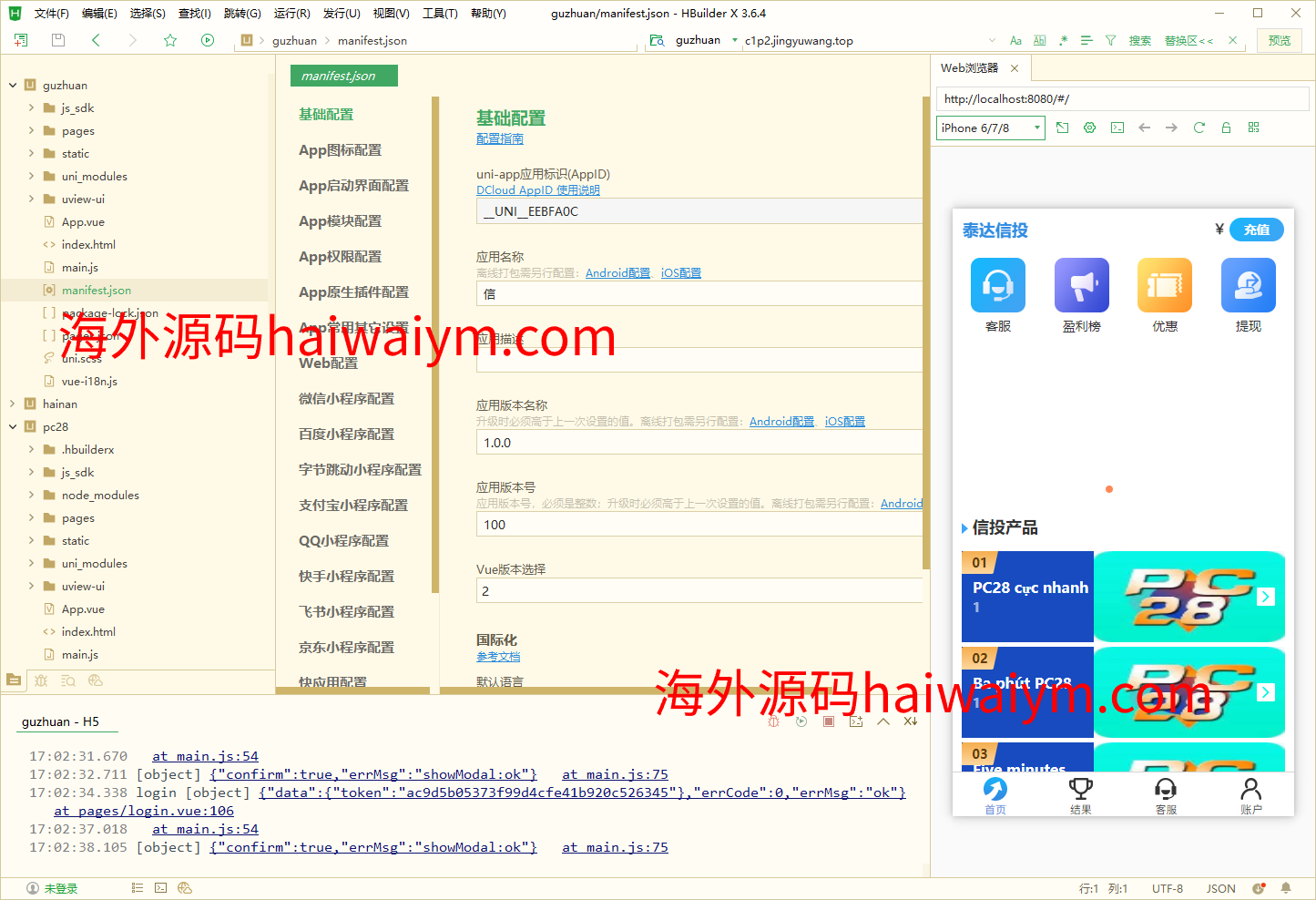Open browser settings gear icon
The height and width of the screenshot is (900, 1316).
(1089, 128)
